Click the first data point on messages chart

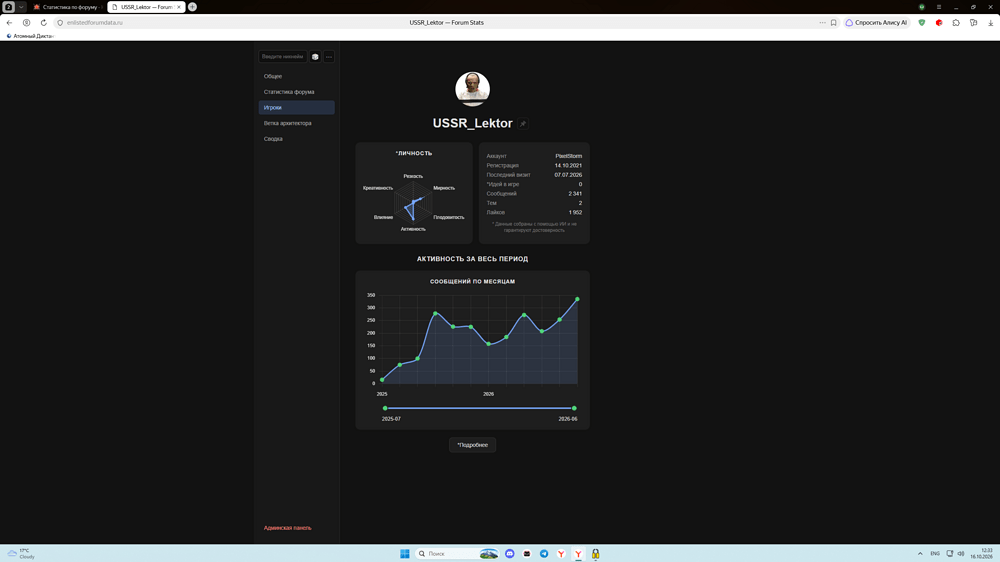click(382, 380)
